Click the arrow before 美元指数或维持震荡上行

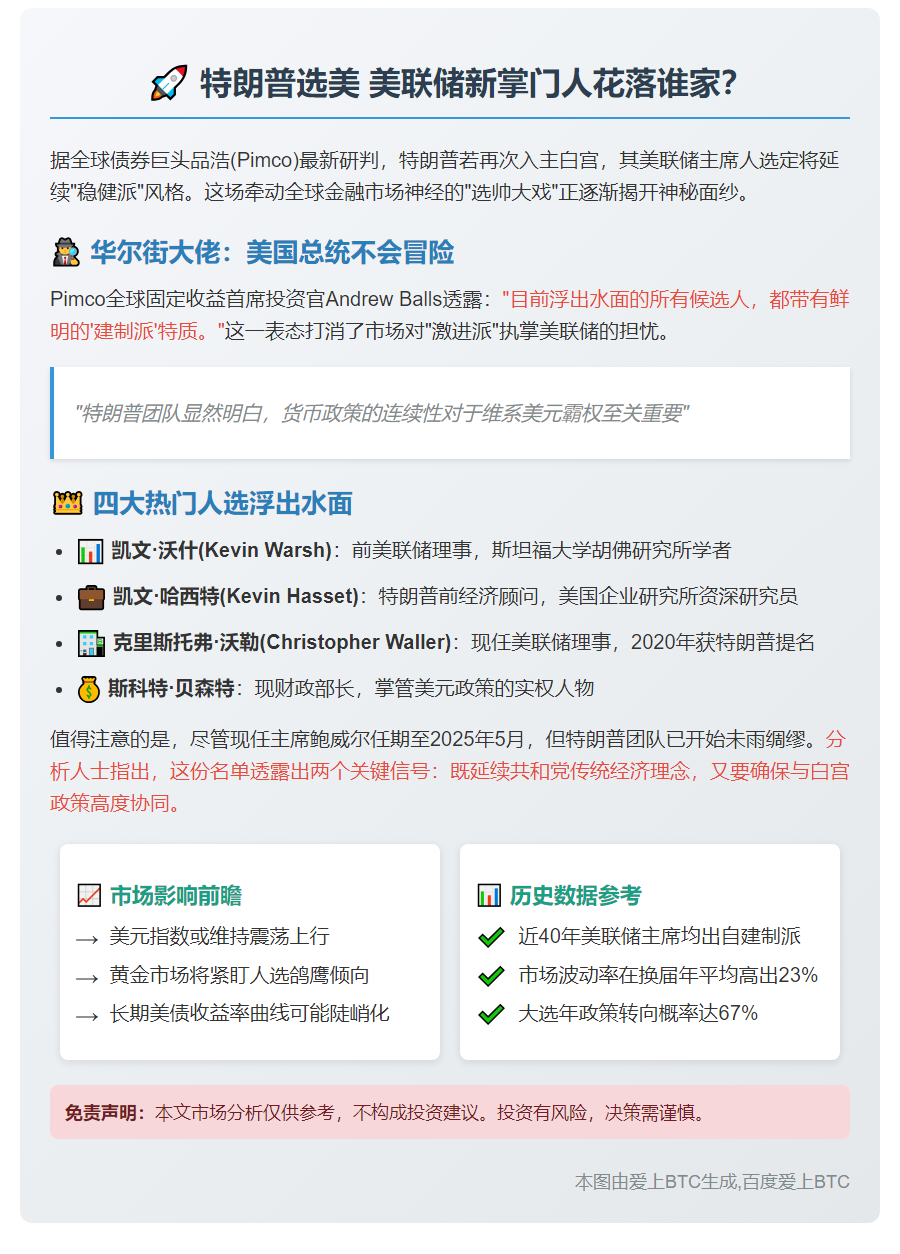tap(87, 939)
